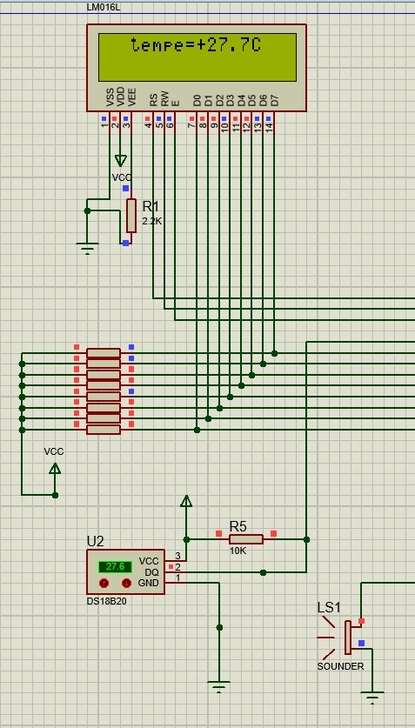415x728 pixels.
Task: Select the ground symbol under DS18B20 GND wire
Action: pos(219,687)
